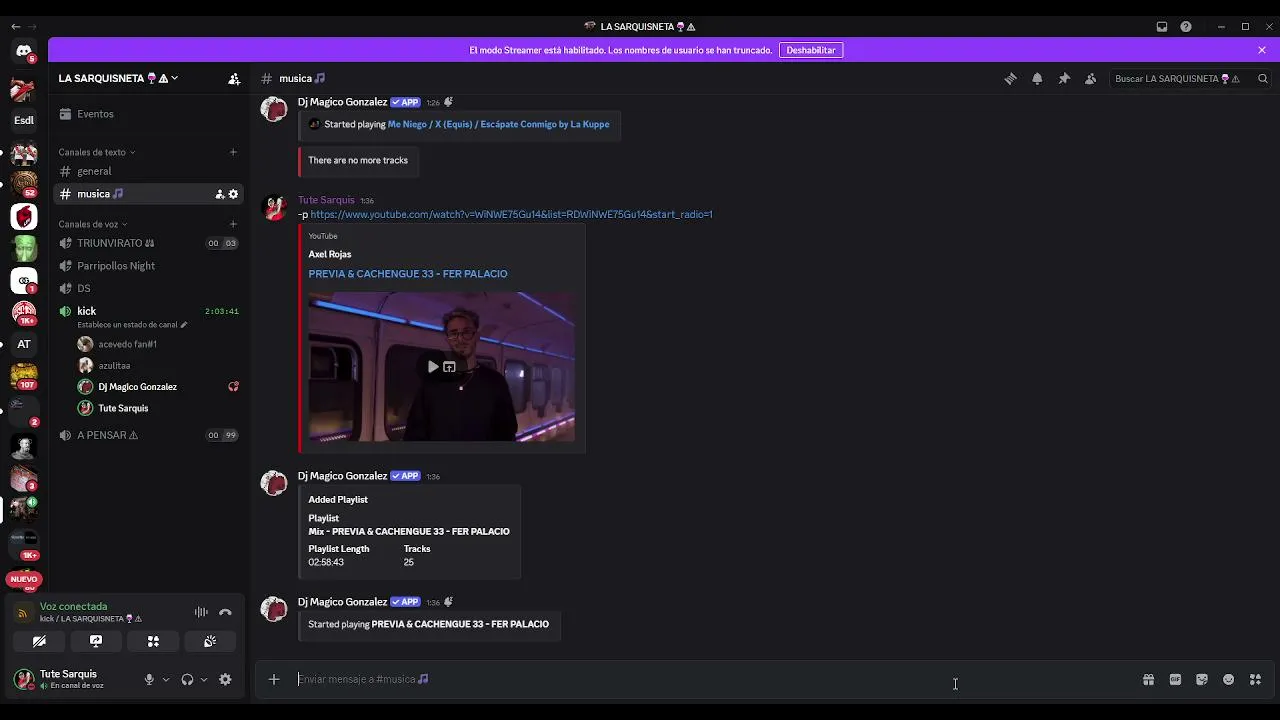
Task: Open the inbox icon in title bar
Action: click(1162, 27)
